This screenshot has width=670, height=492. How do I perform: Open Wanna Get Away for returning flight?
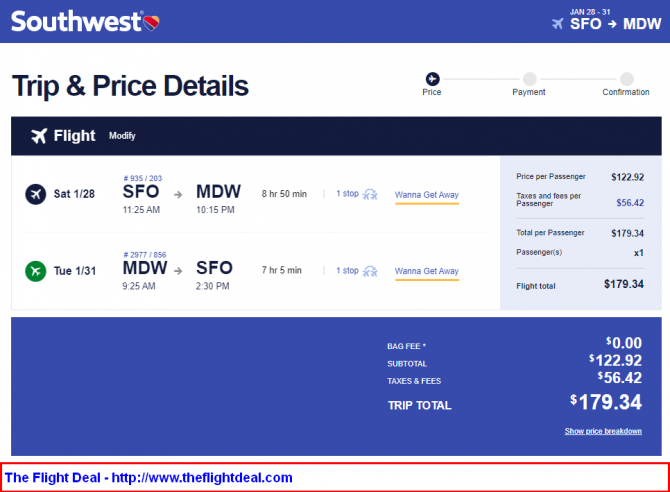(426, 271)
